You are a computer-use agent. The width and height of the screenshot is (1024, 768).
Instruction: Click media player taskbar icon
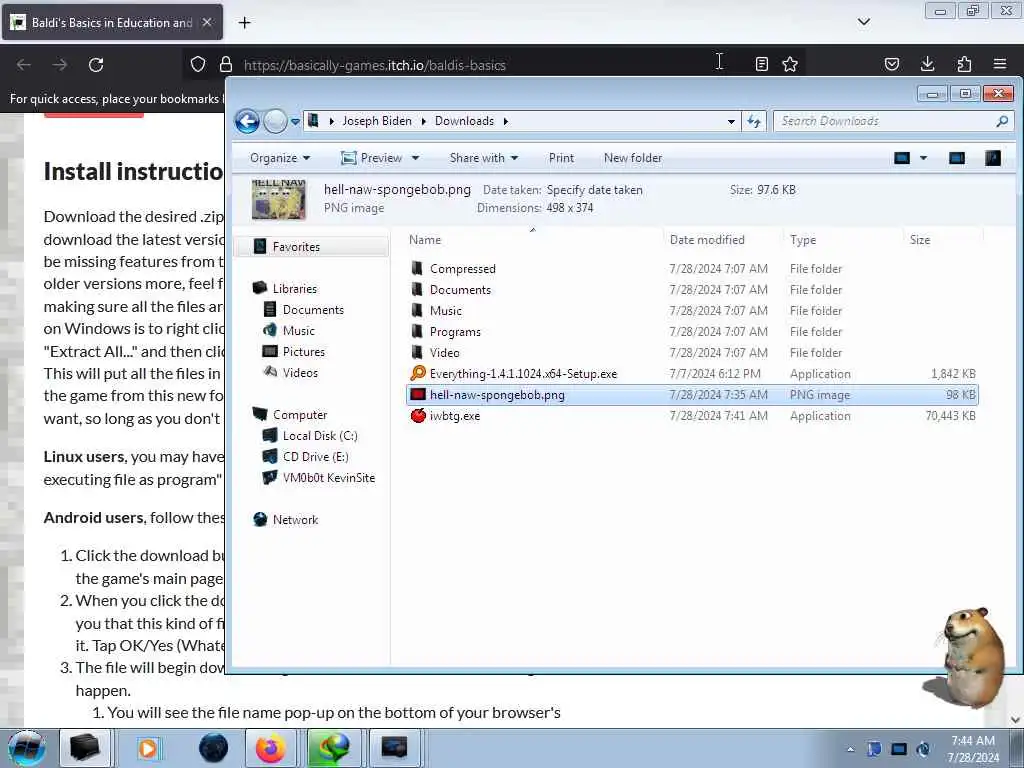pyautogui.click(x=148, y=748)
